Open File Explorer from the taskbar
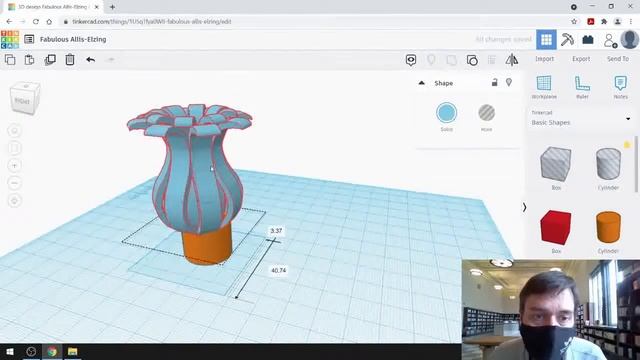 point(73,351)
